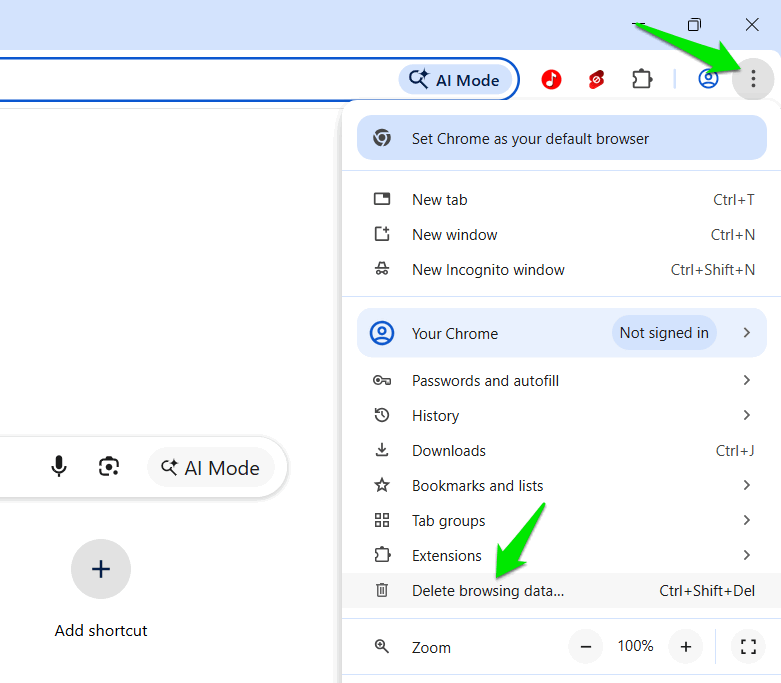
Task: Click the key icon for passwords
Action: point(382,381)
